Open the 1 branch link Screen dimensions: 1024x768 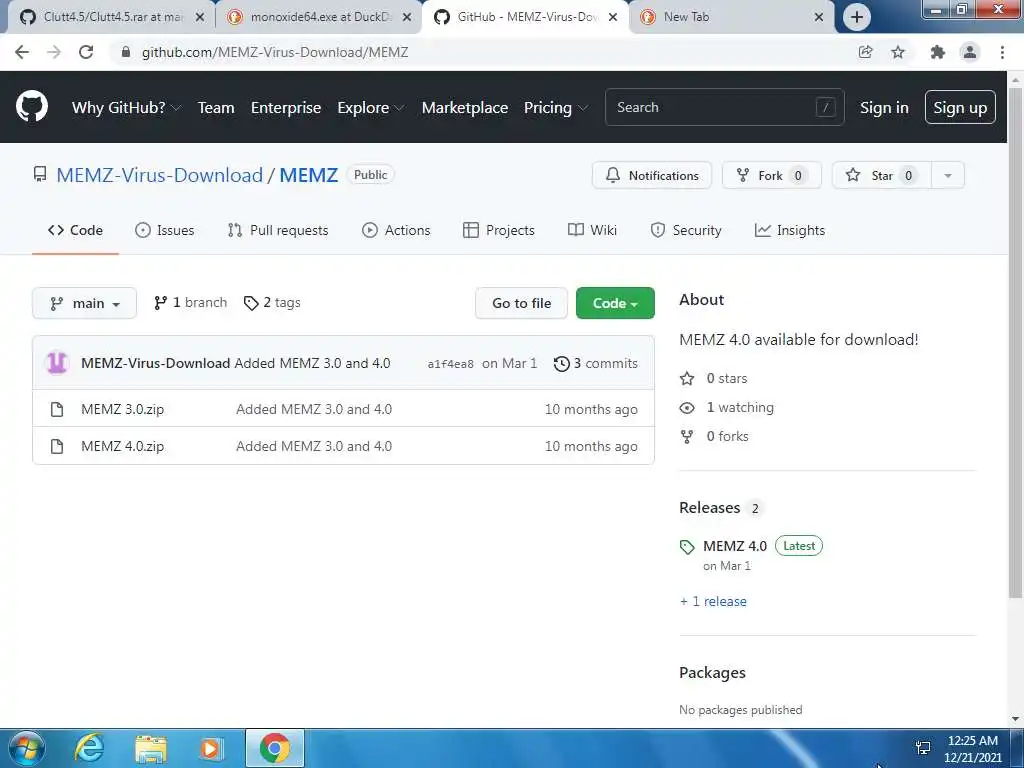point(190,302)
